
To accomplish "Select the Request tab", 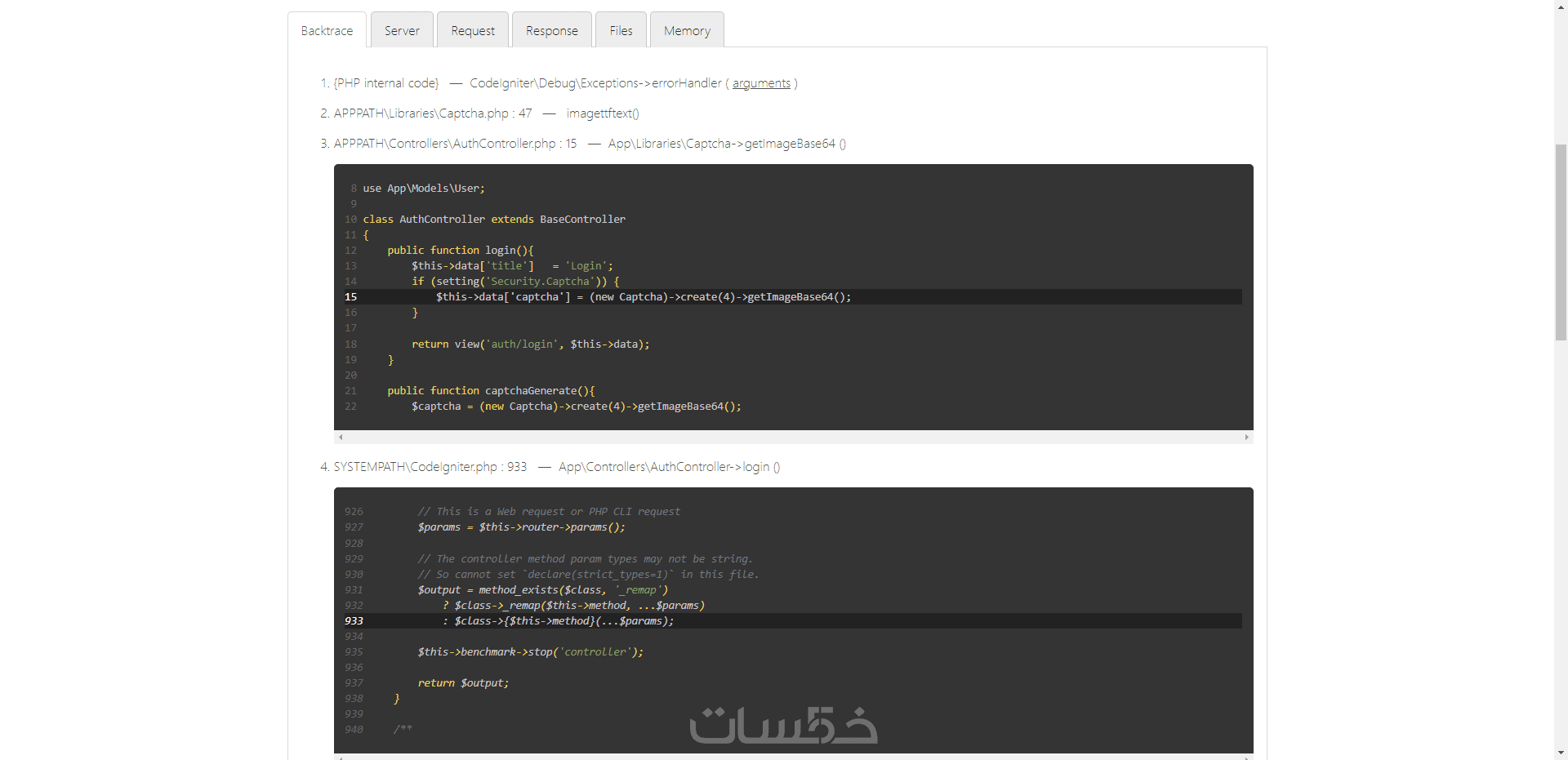I will (x=473, y=30).
